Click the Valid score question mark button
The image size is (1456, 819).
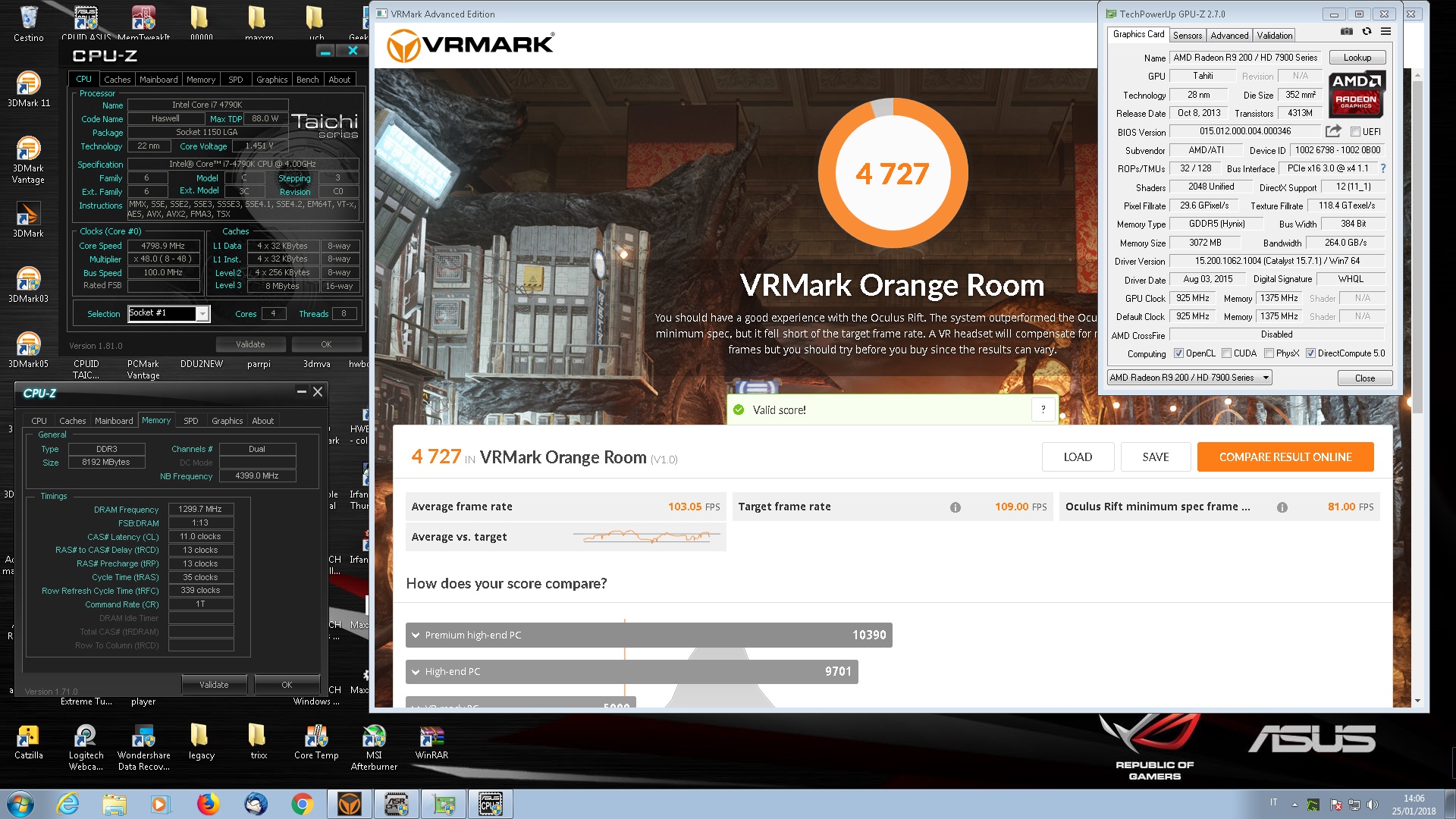click(x=1043, y=409)
